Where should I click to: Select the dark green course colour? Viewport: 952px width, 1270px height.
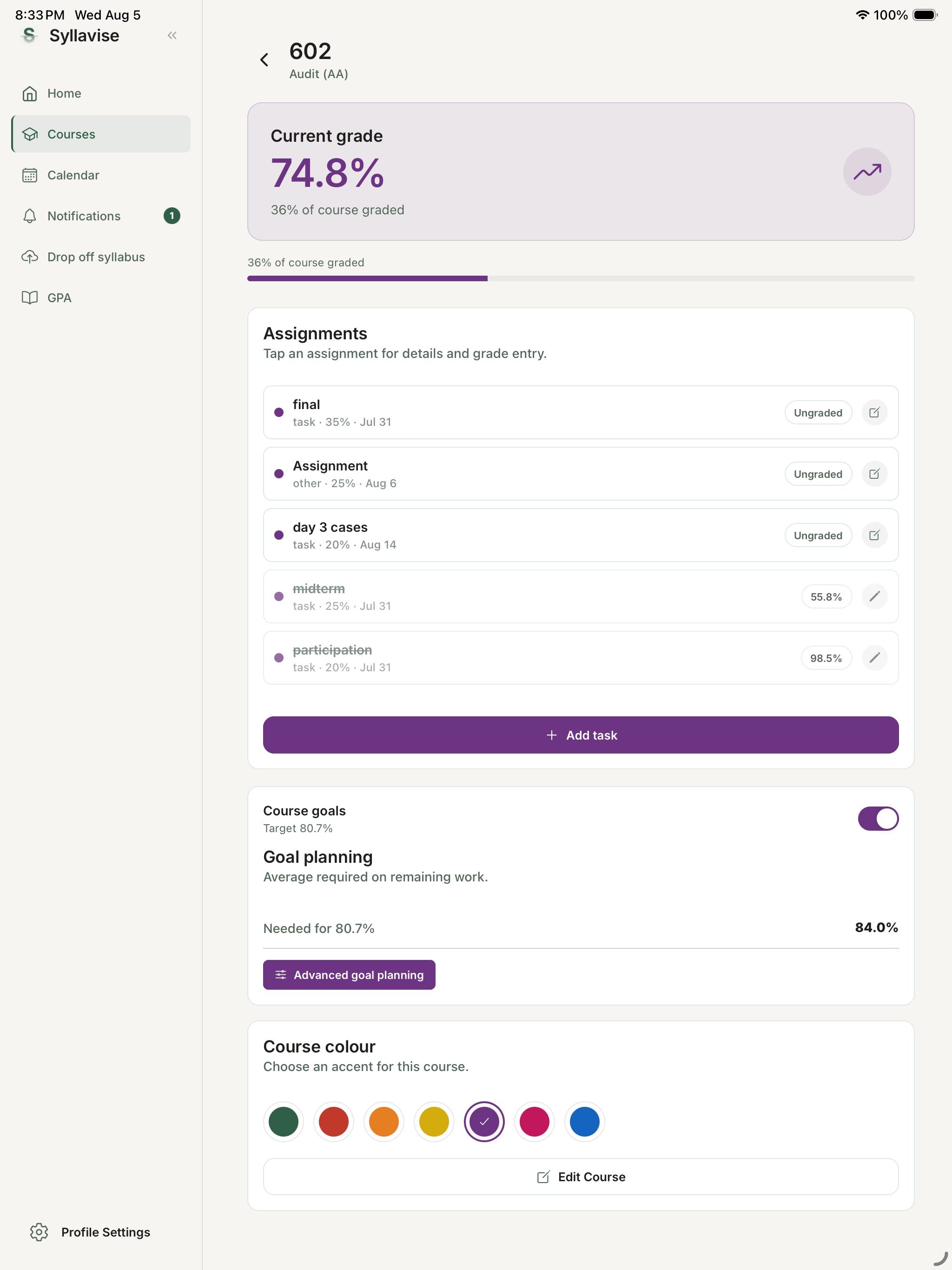(284, 1122)
